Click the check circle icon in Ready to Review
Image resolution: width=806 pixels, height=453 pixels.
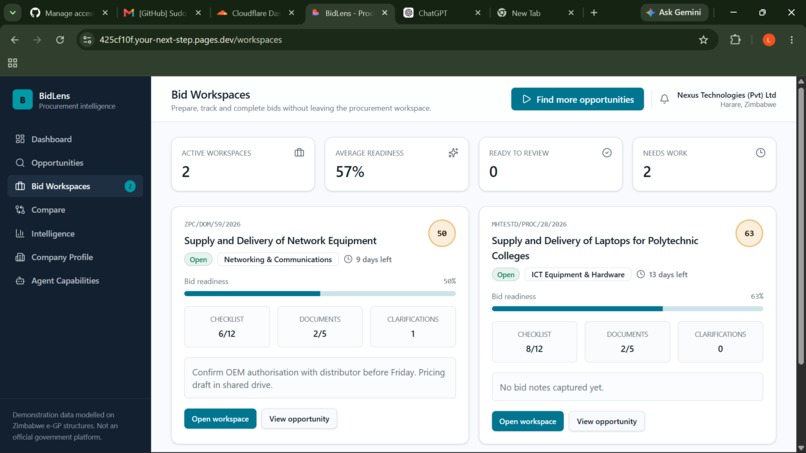click(607, 153)
